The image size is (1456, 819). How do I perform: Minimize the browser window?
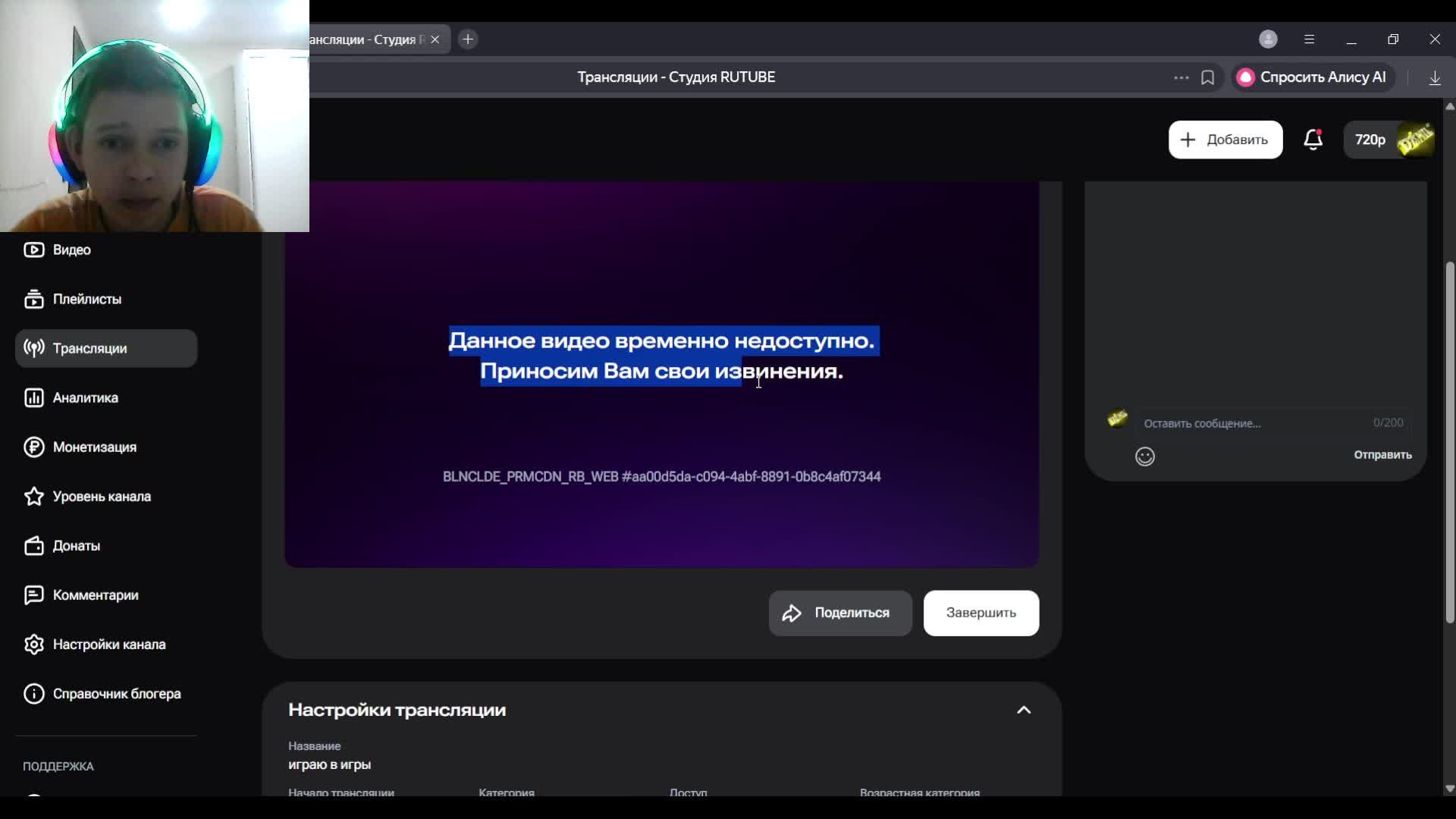click(x=1351, y=39)
